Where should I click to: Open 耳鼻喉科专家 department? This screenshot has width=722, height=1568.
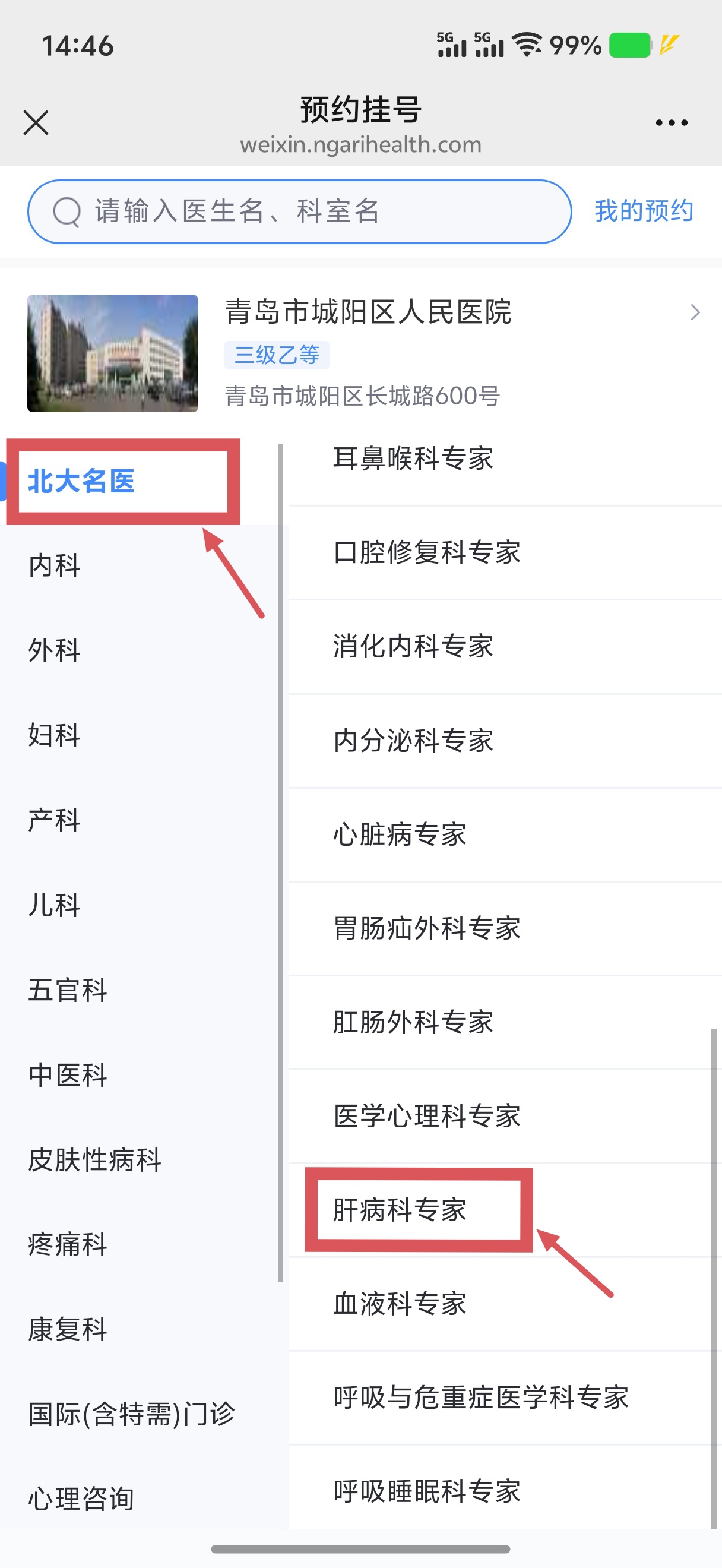pos(413,459)
